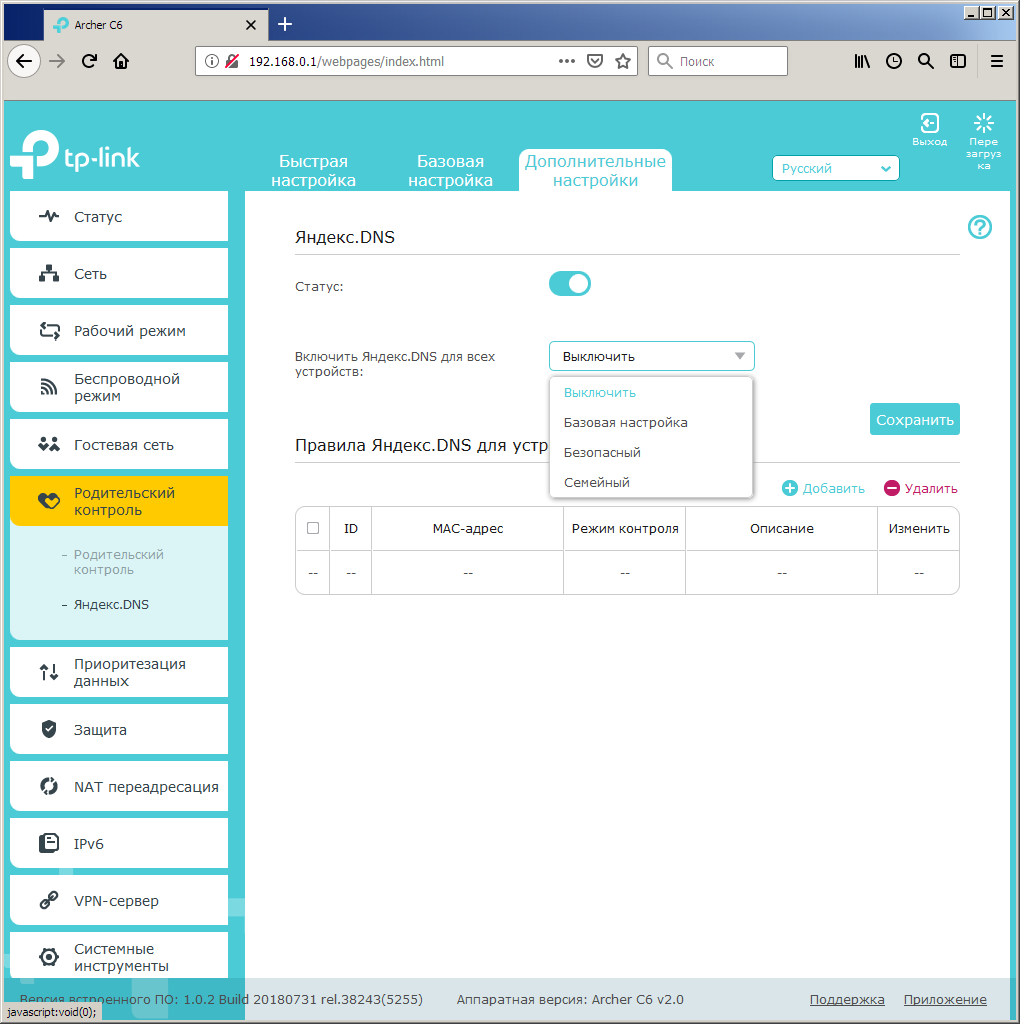Open page actions three-dot menu
Image resolution: width=1020 pixels, height=1024 pixels.
pyautogui.click(x=567, y=61)
